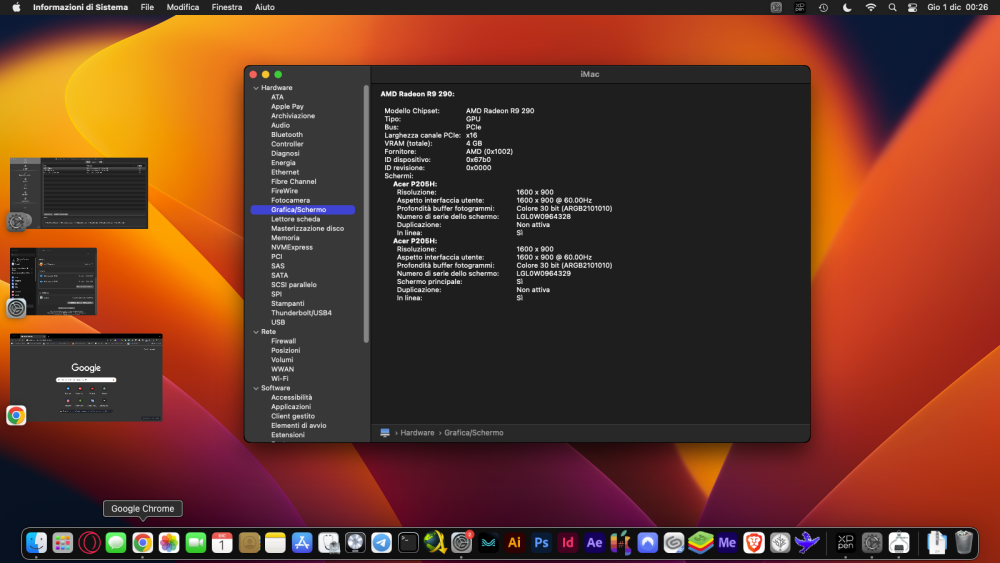Open BlueStacks icon in dock
The height and width of the screenshot is (563, 1000).
tap(700, 543)
